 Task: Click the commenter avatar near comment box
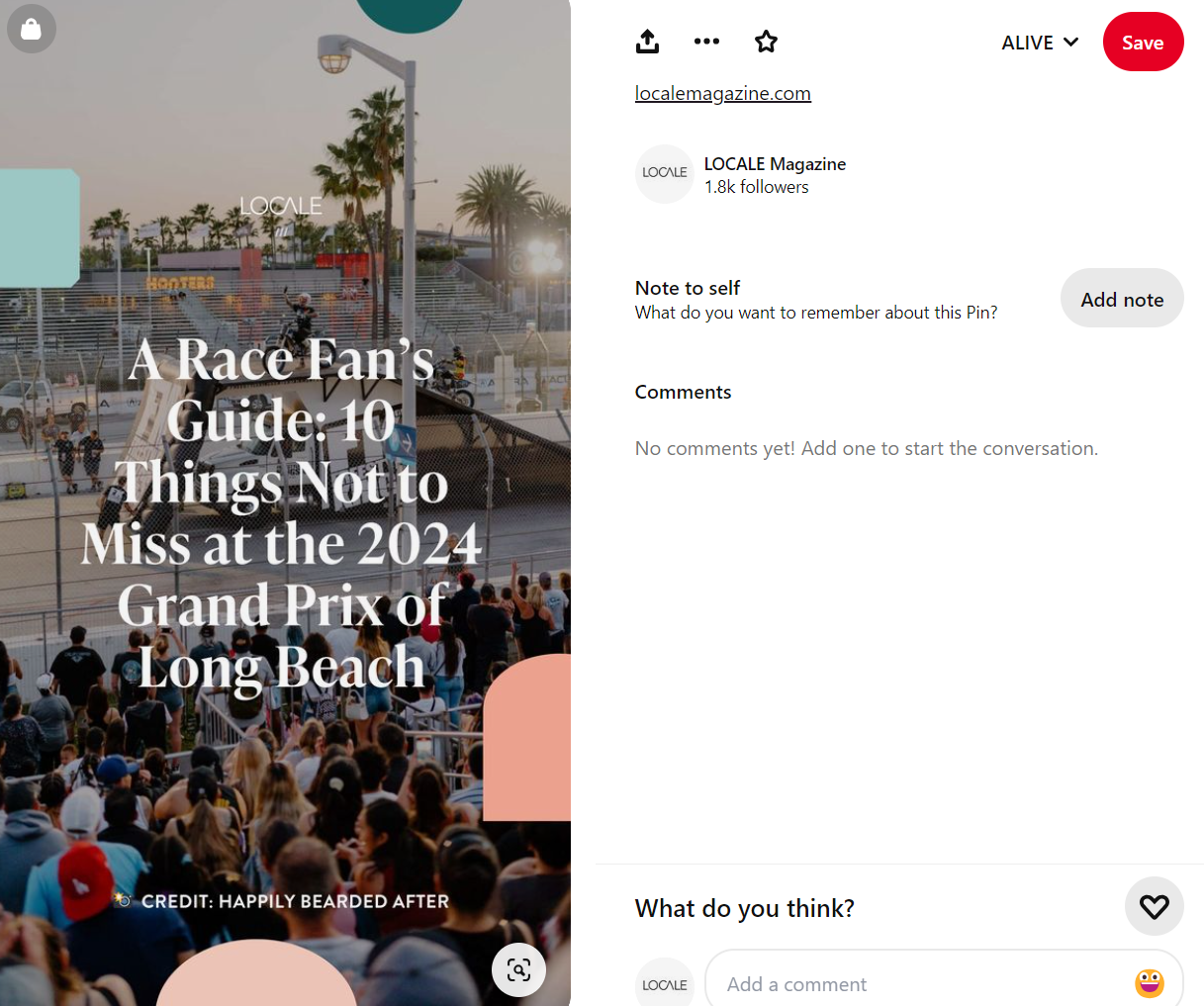pyautogui.click(x=665, y=982)
